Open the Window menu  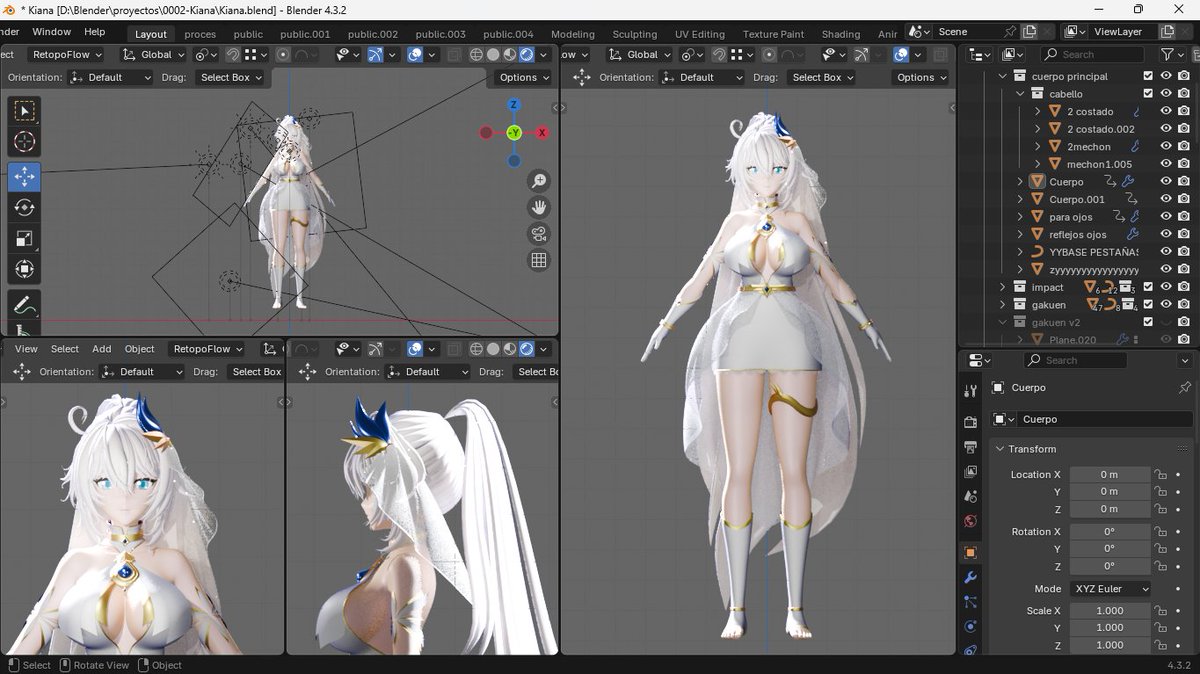coord(51,32)
